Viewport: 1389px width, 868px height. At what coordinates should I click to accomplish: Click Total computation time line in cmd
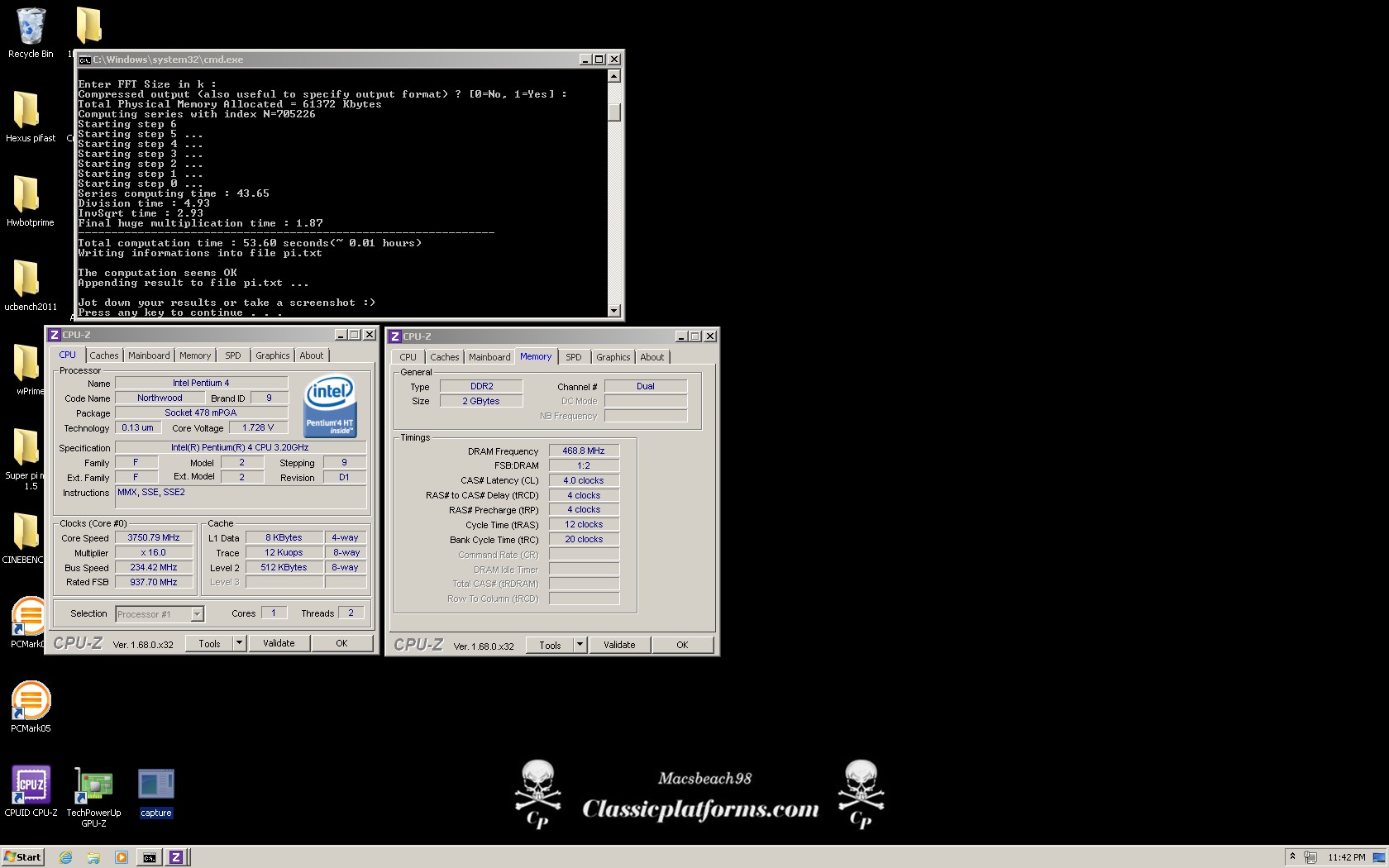click(x=250, y=243)
